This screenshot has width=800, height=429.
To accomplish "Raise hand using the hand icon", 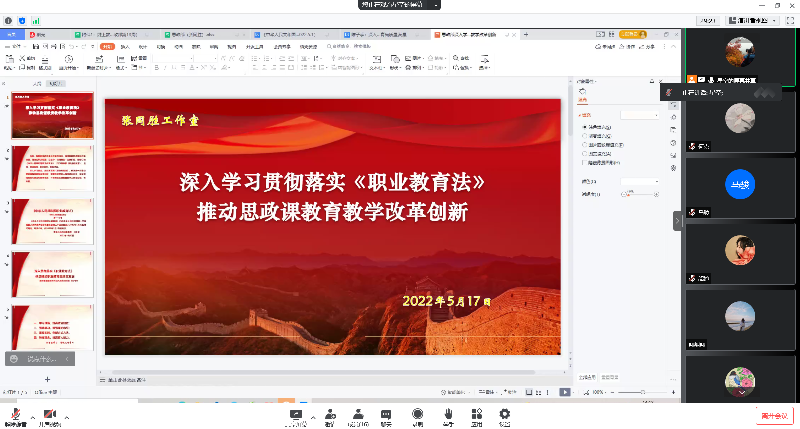I will pos(449,415).
